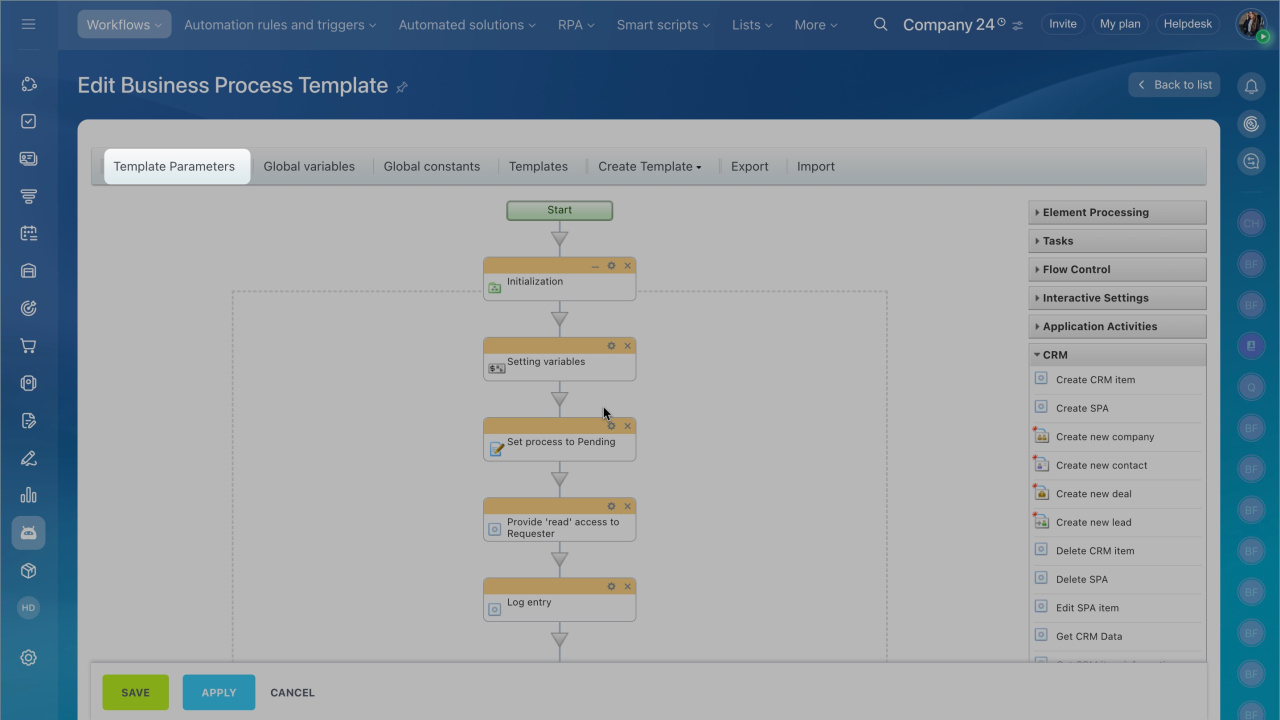The image size is (1280, 720).
Task: Open the Smart scripts dropdown
Action: tap(663, 24)
